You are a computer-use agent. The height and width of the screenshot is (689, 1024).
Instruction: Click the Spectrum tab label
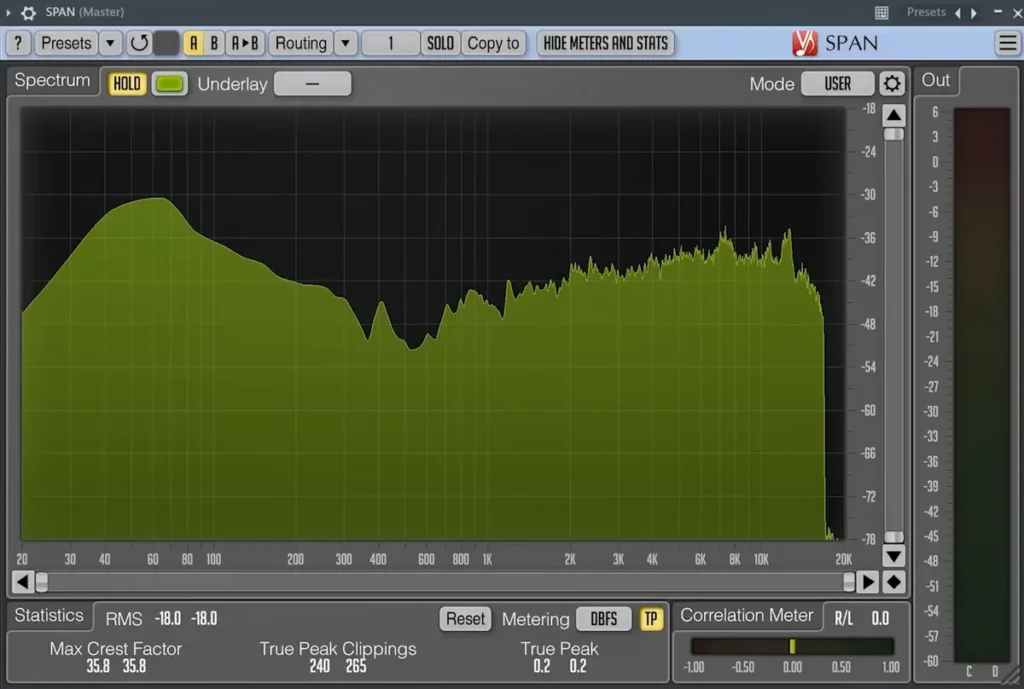(x=52, y=80)
